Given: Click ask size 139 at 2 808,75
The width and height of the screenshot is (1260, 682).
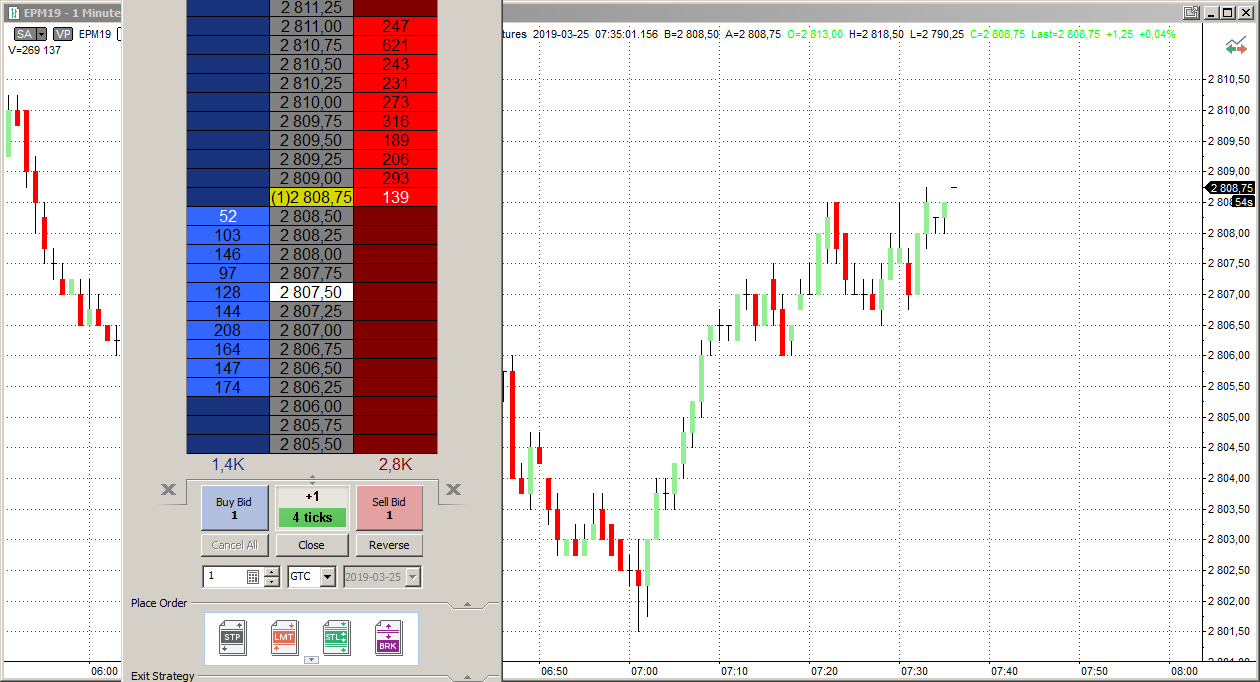Looking at the screenshot, I should pos(396,197).
